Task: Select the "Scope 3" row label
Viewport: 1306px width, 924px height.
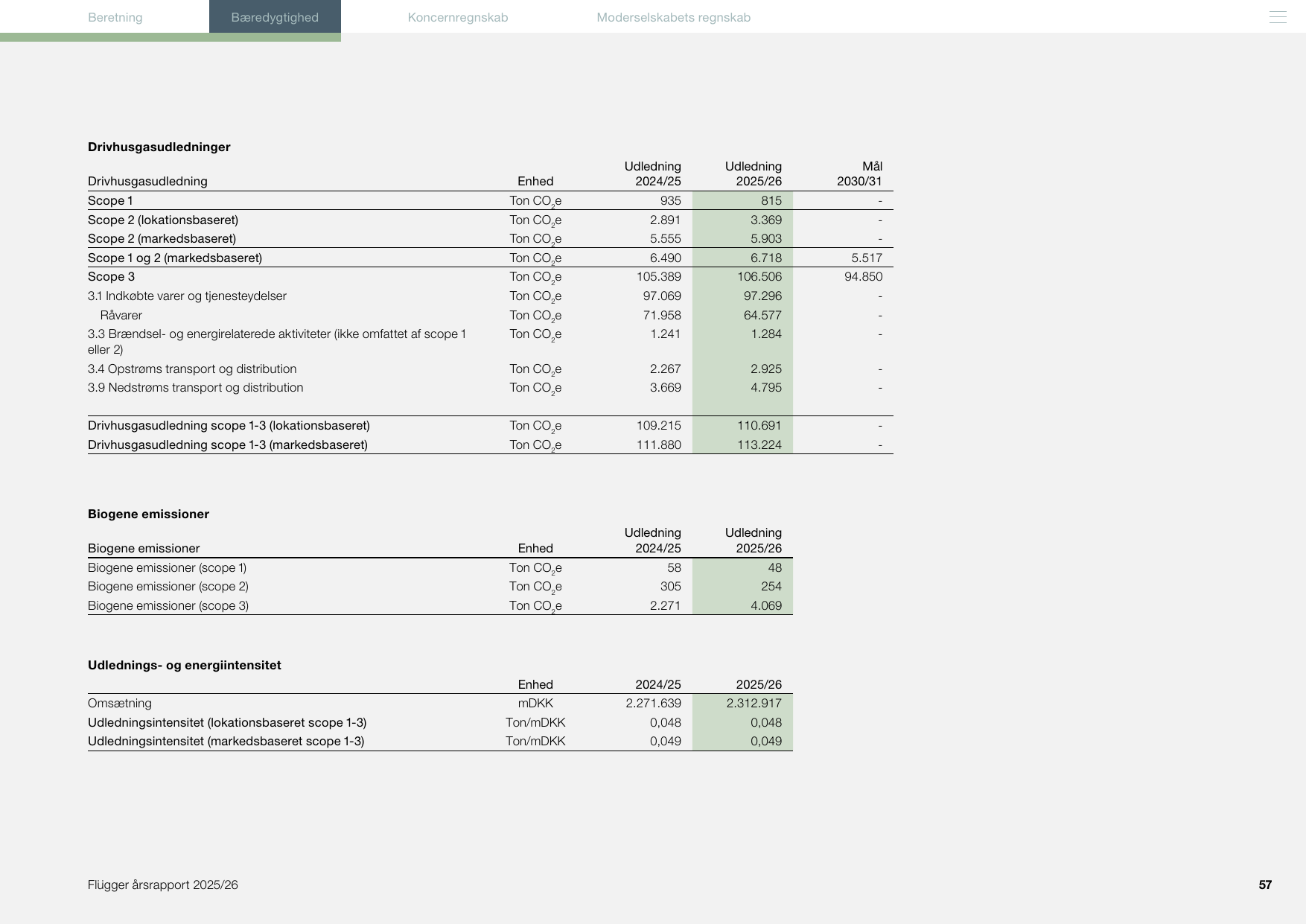Action: click(x=112, y=276)
